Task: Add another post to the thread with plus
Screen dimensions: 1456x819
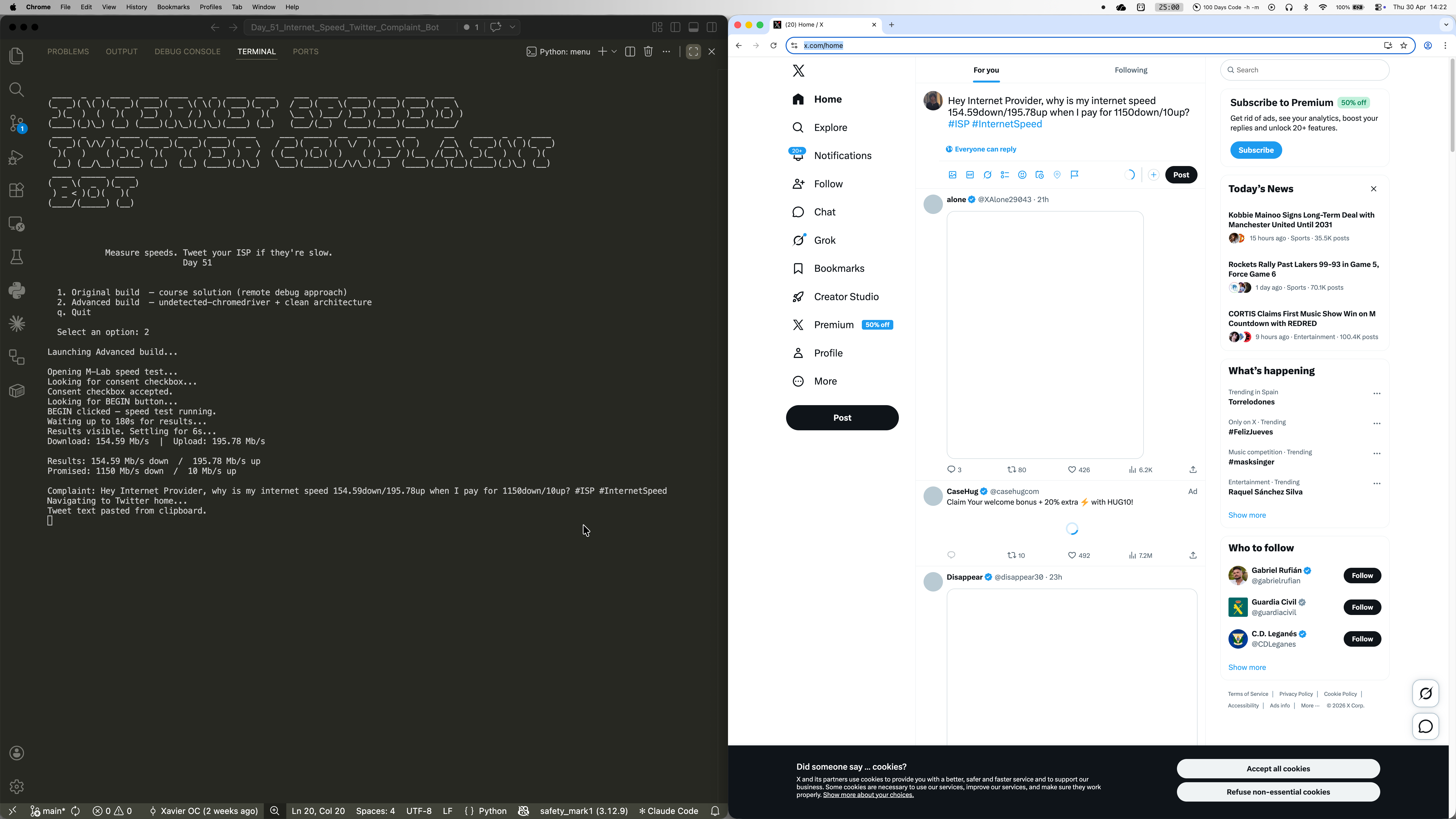Action: tap(1154, 175)
